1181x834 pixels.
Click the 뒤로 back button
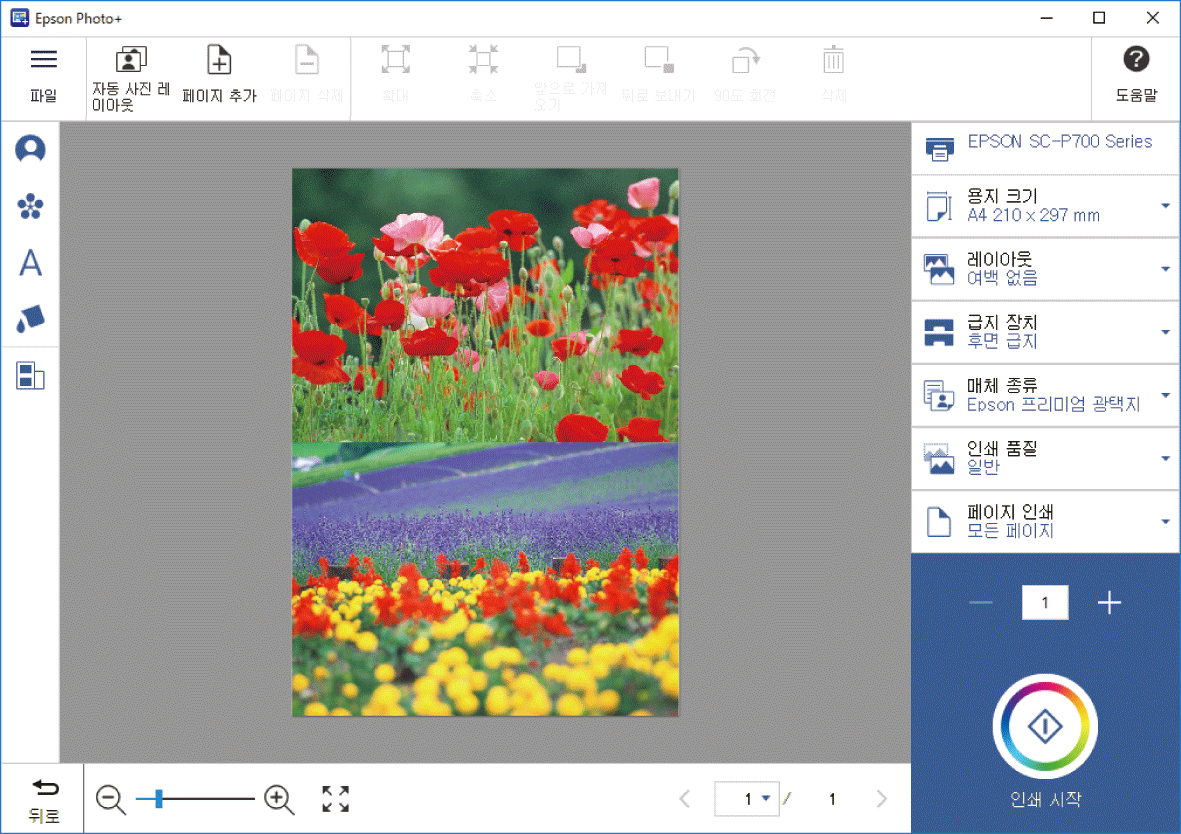(x=44, y=800)
